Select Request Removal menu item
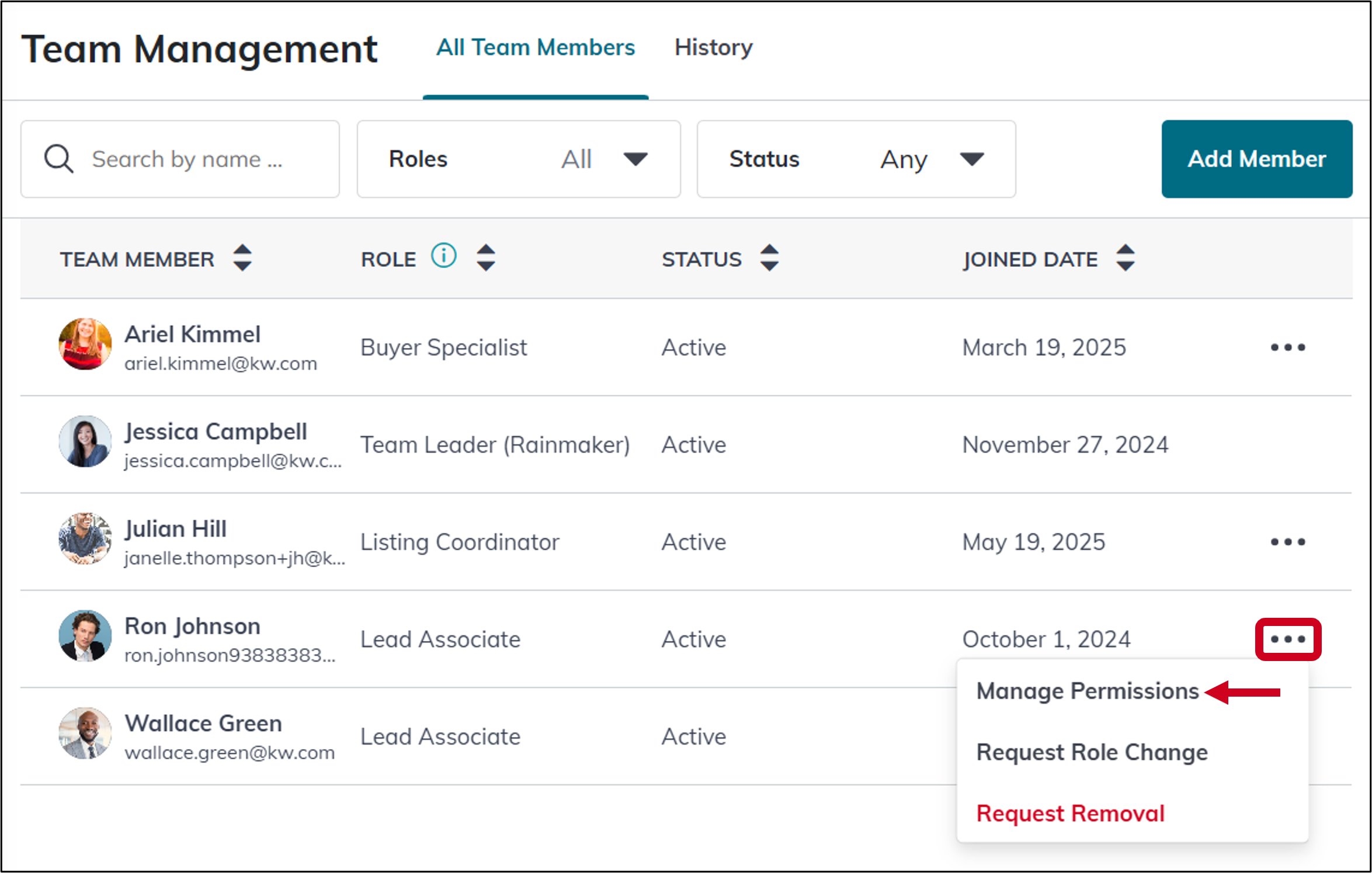The image size is (1372, 873). click(1071, 813)
